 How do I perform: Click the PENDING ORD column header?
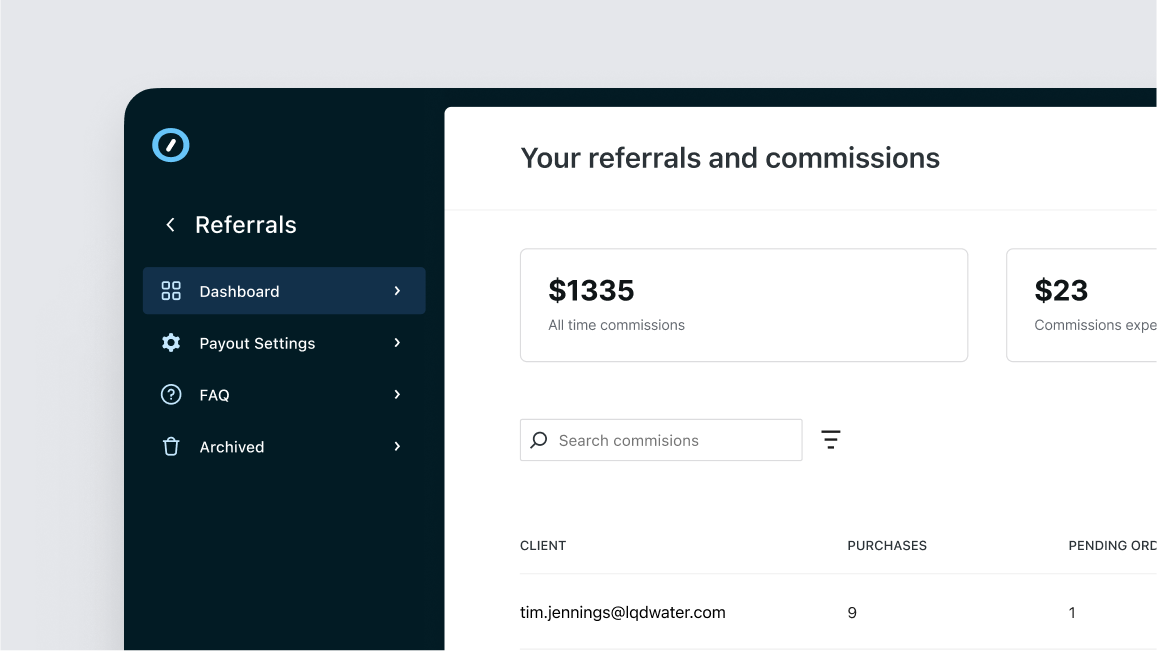pyautogui.click(x=1113, y=545)
